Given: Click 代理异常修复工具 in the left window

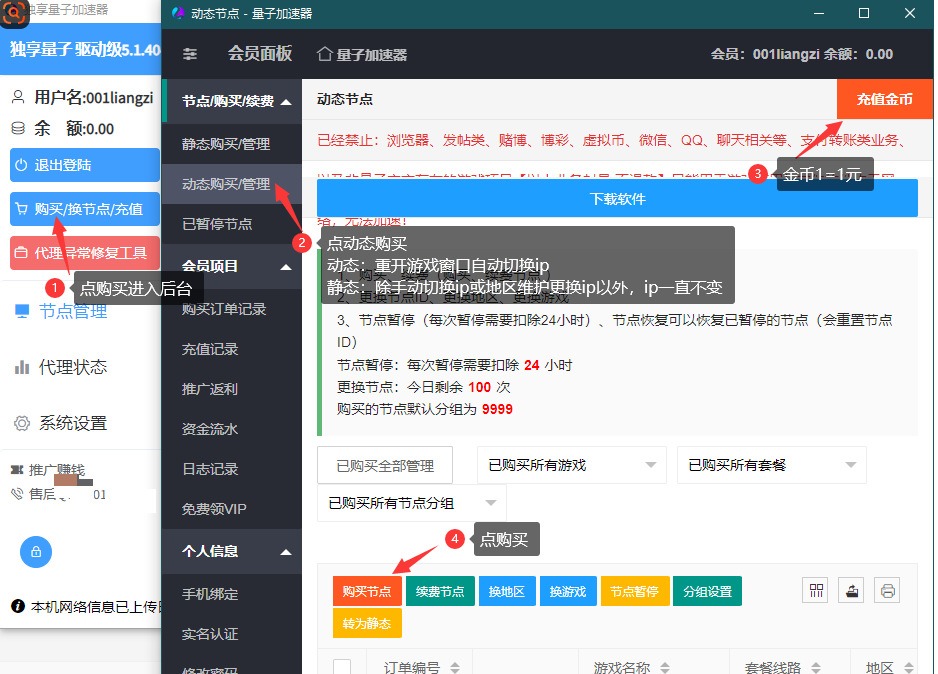Looking at the screenshot, I should 84,253.
